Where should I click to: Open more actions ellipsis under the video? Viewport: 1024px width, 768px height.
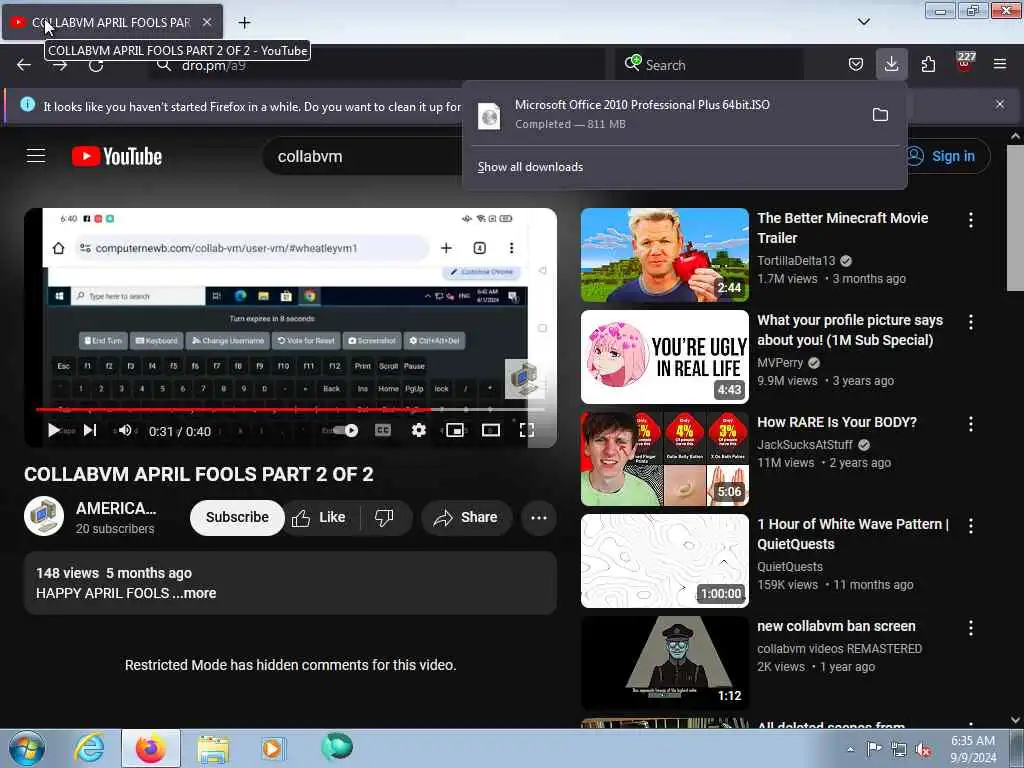539,518
